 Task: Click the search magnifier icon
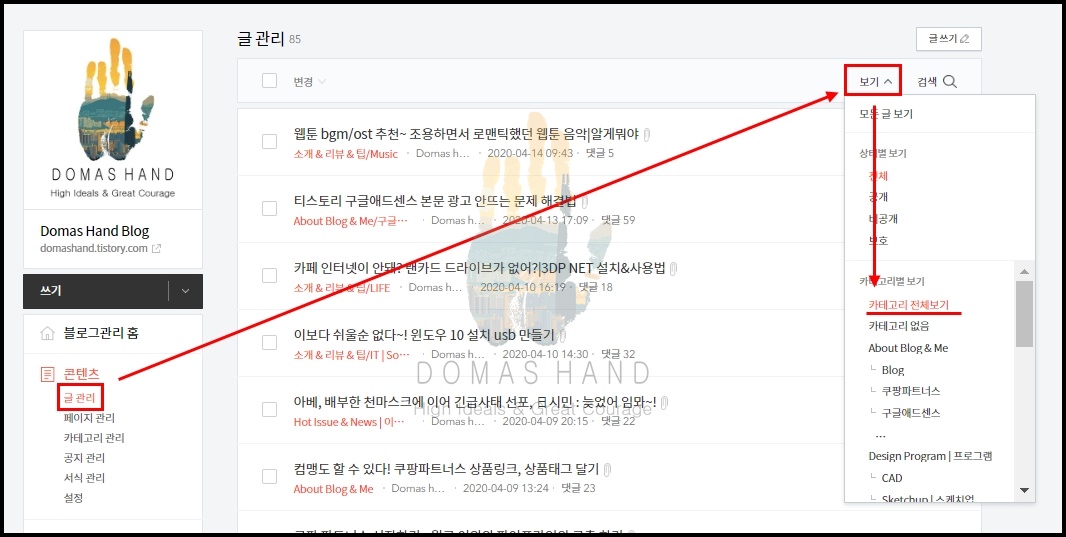[x=950, y=82]
